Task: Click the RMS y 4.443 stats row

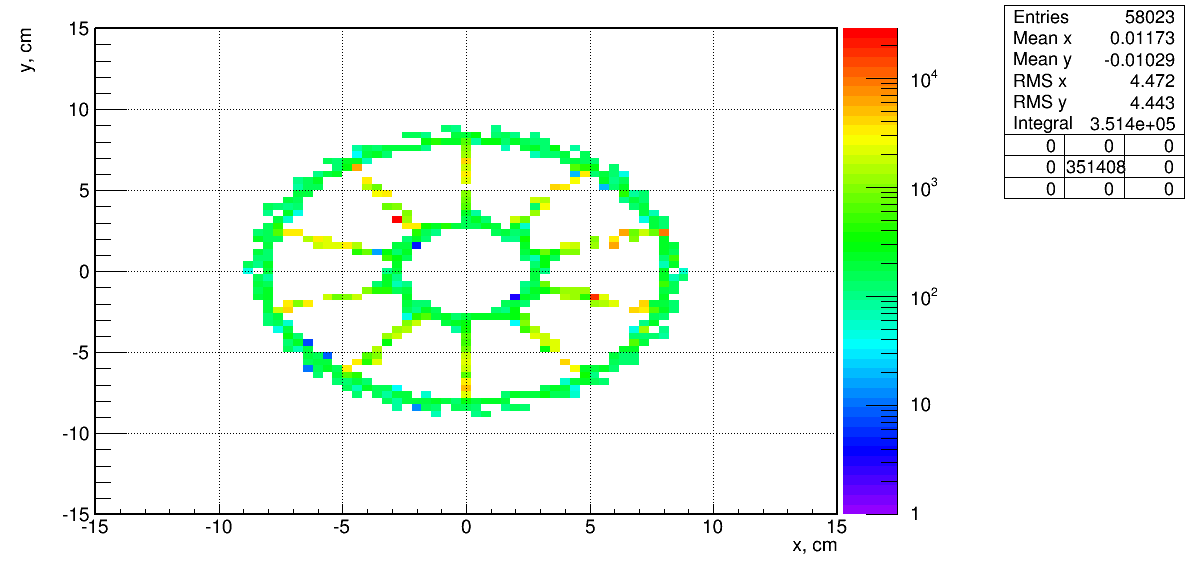Action: coord(1092,102)
